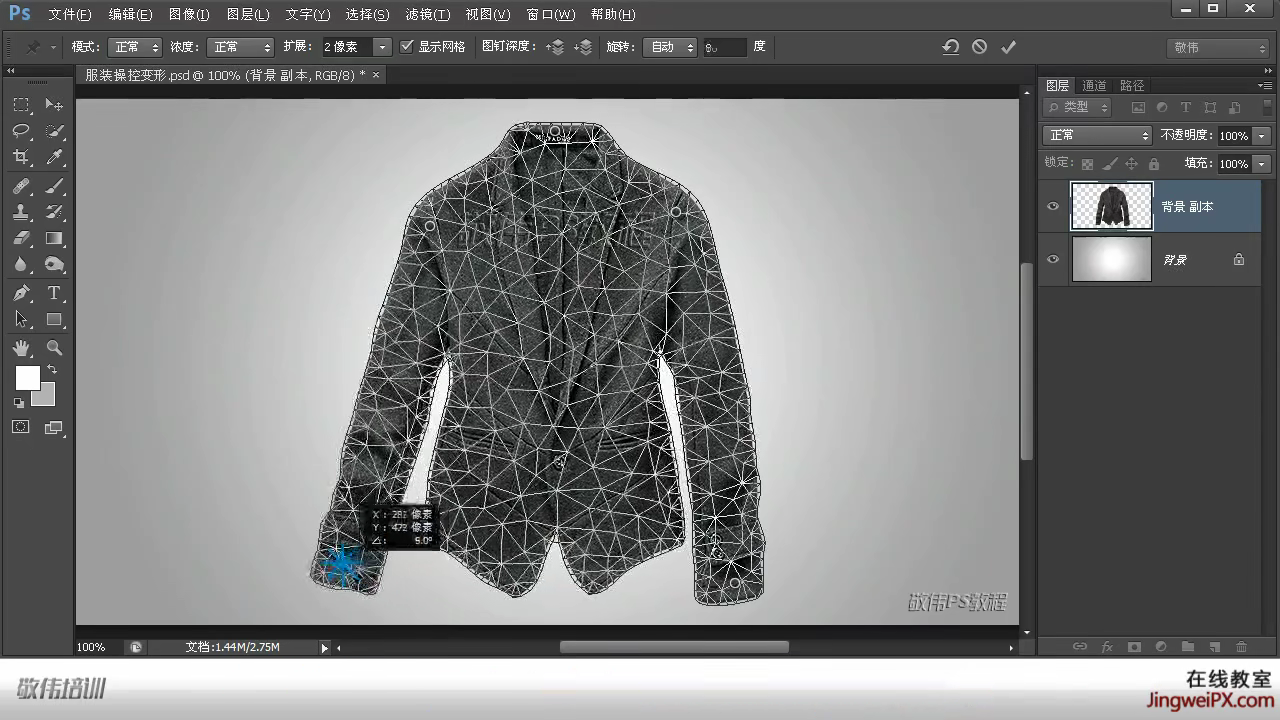Switch to the 路径 (Paths) tab

(x=1132, y=86)
